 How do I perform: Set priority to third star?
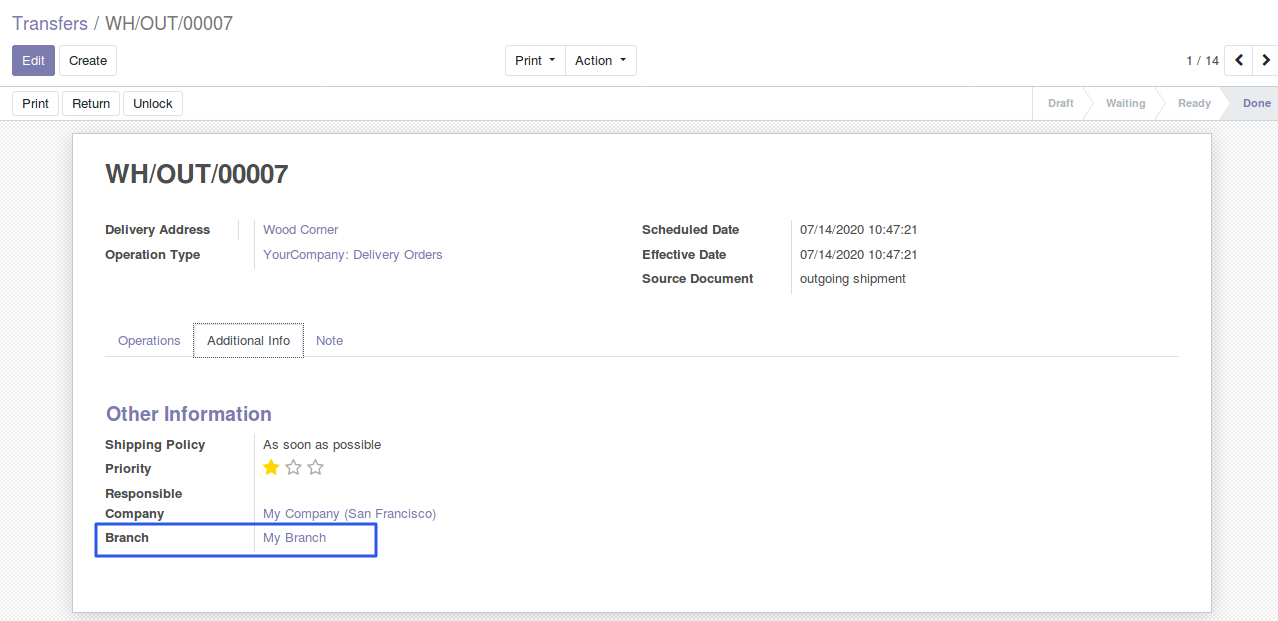315,468
